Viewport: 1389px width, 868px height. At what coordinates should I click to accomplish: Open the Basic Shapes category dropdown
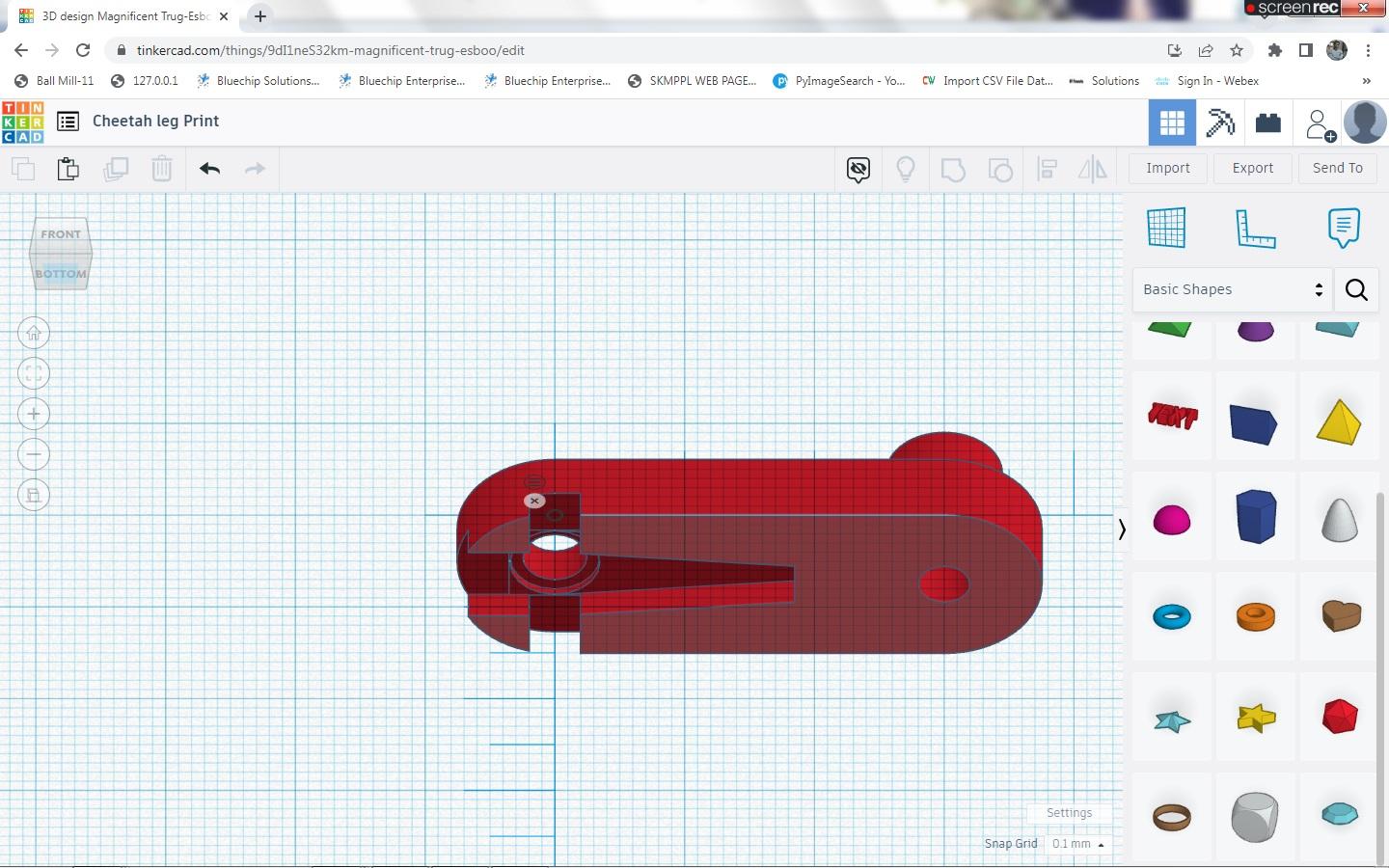pos(1232,289)
